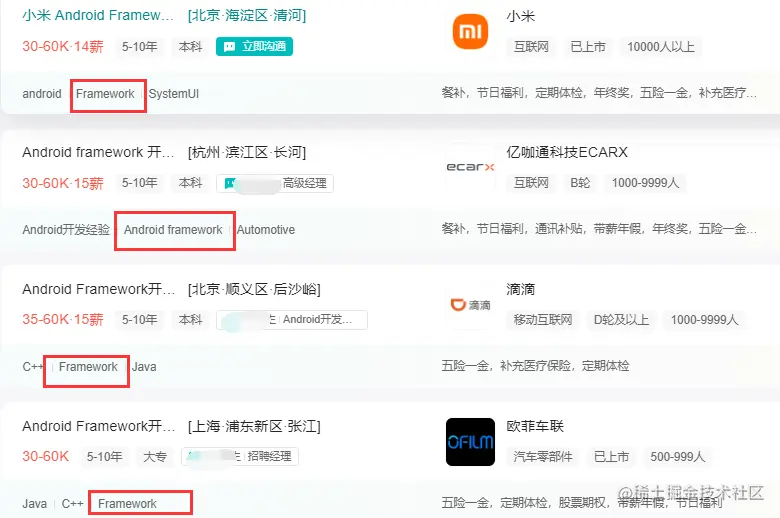This screenshot has width=780, height=518.
Task: Select the Framework tag on the 滴滴 job
Action: click(88, 367)
